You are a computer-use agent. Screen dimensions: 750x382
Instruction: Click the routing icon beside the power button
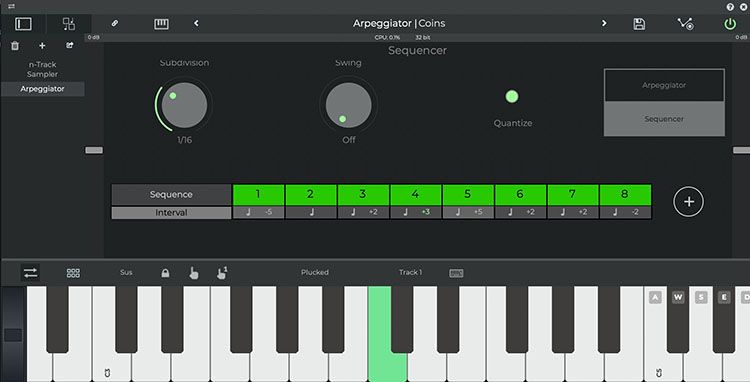685,24
